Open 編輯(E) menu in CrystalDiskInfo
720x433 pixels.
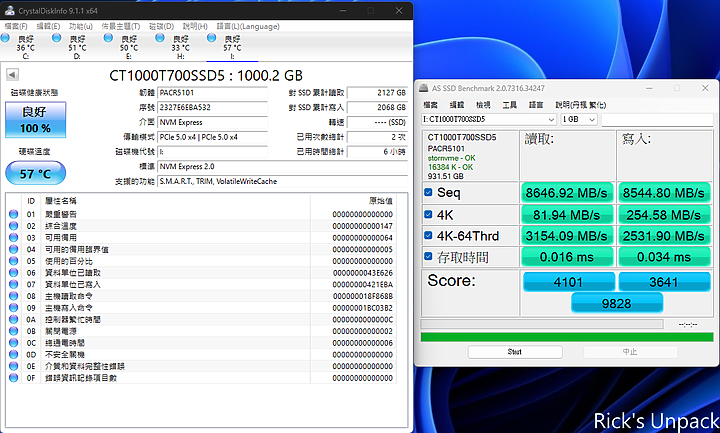(48, 26)
